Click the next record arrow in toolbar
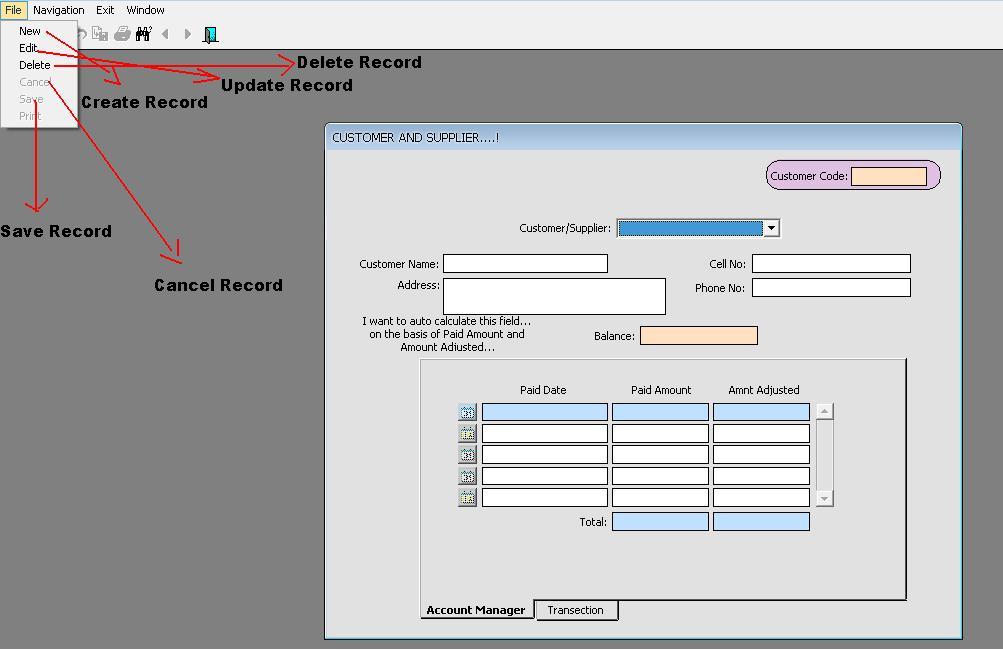 (187, 34)
